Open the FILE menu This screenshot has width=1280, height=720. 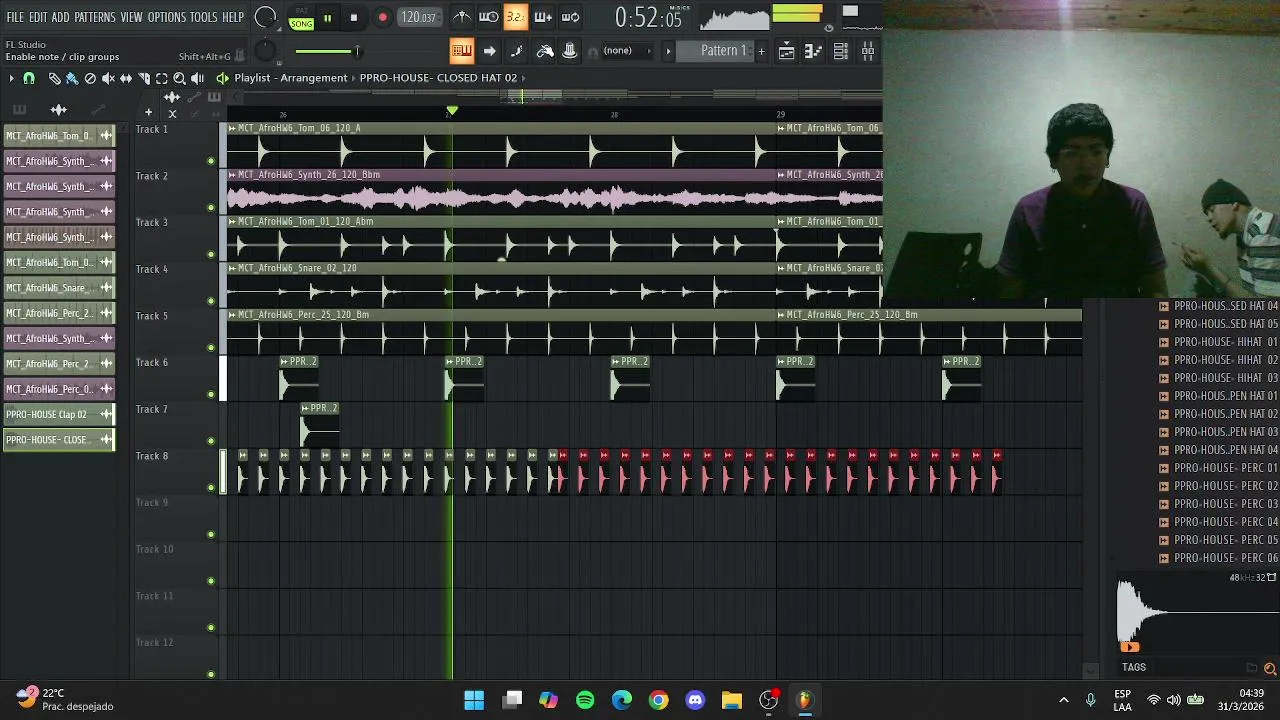[15, 18]
